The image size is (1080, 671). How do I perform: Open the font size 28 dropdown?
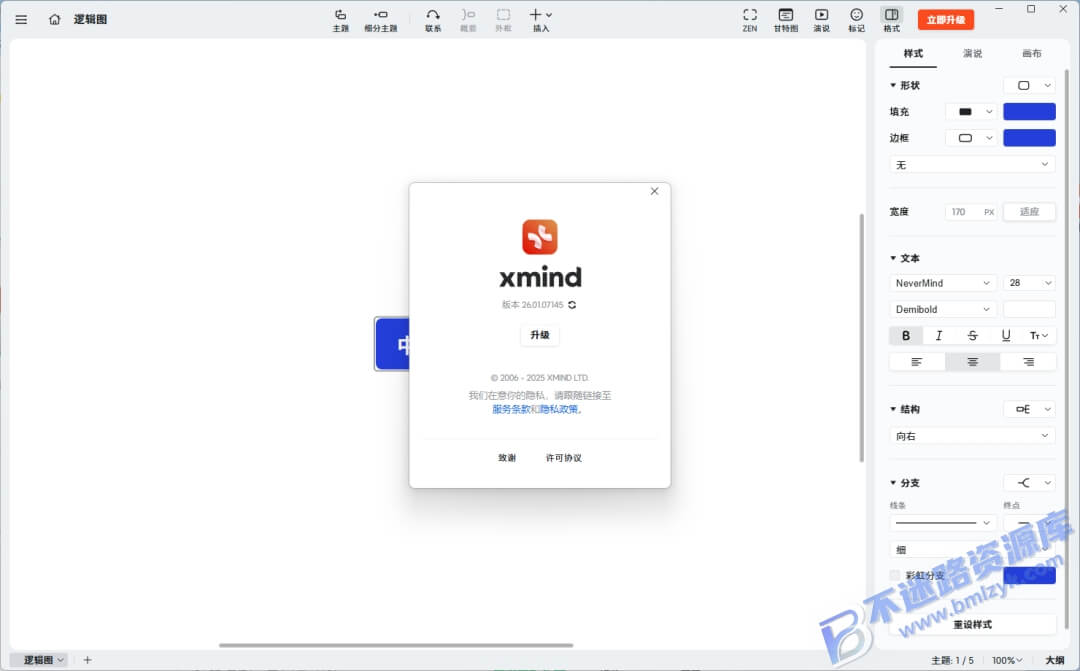(x=1029, y=283)
